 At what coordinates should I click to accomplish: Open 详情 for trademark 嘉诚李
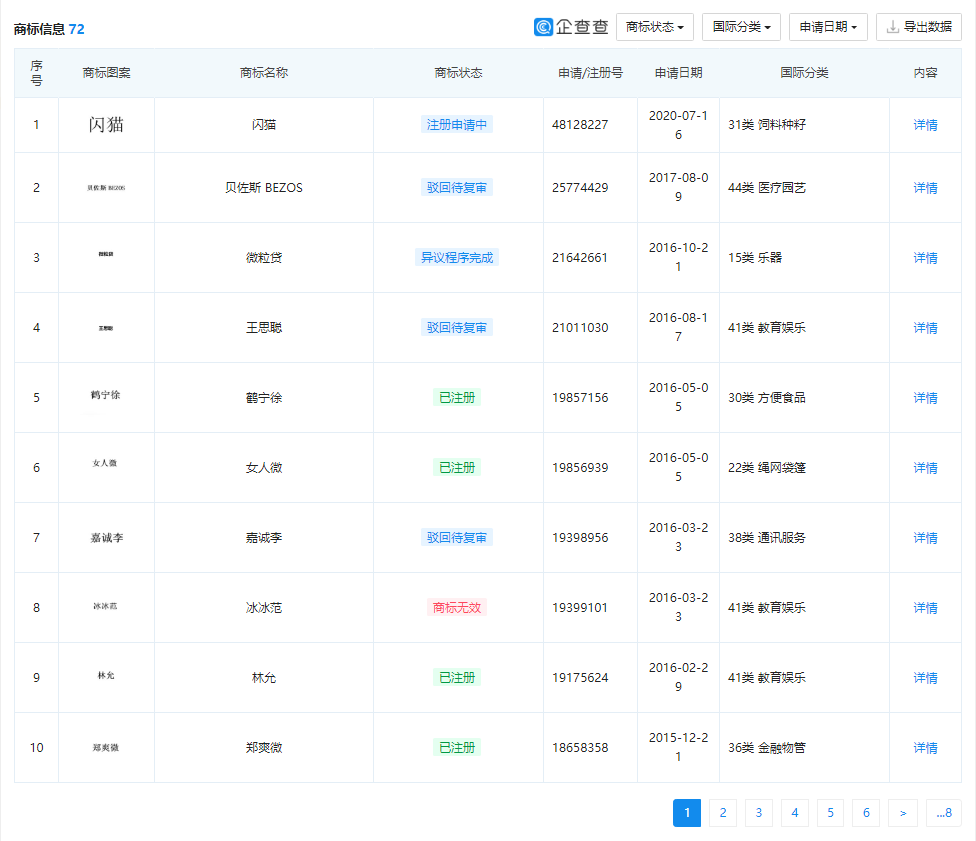pos(925,538)
